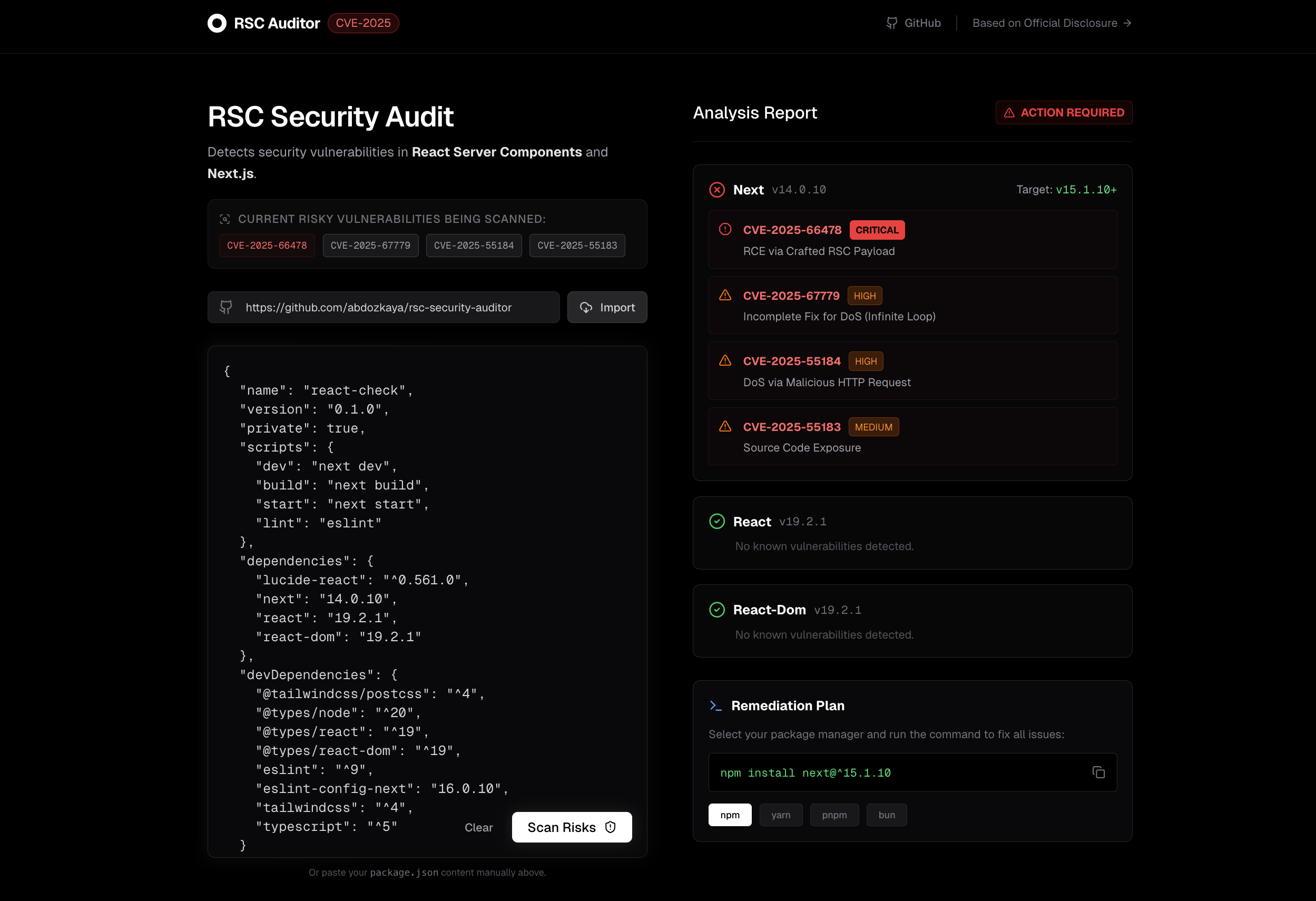Click the npm install next@^15.1.10 command
This screenshot has width=1316, height=901.
[805, 773]
